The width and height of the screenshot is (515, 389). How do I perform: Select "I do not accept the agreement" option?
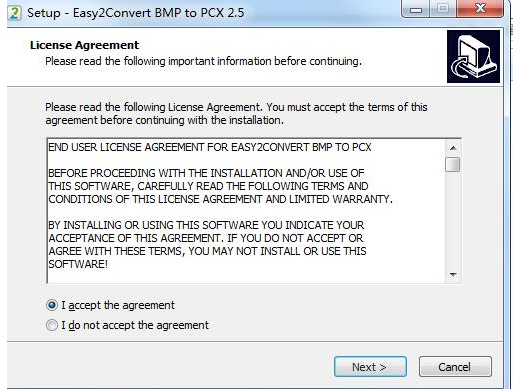[x=52, y=325]
